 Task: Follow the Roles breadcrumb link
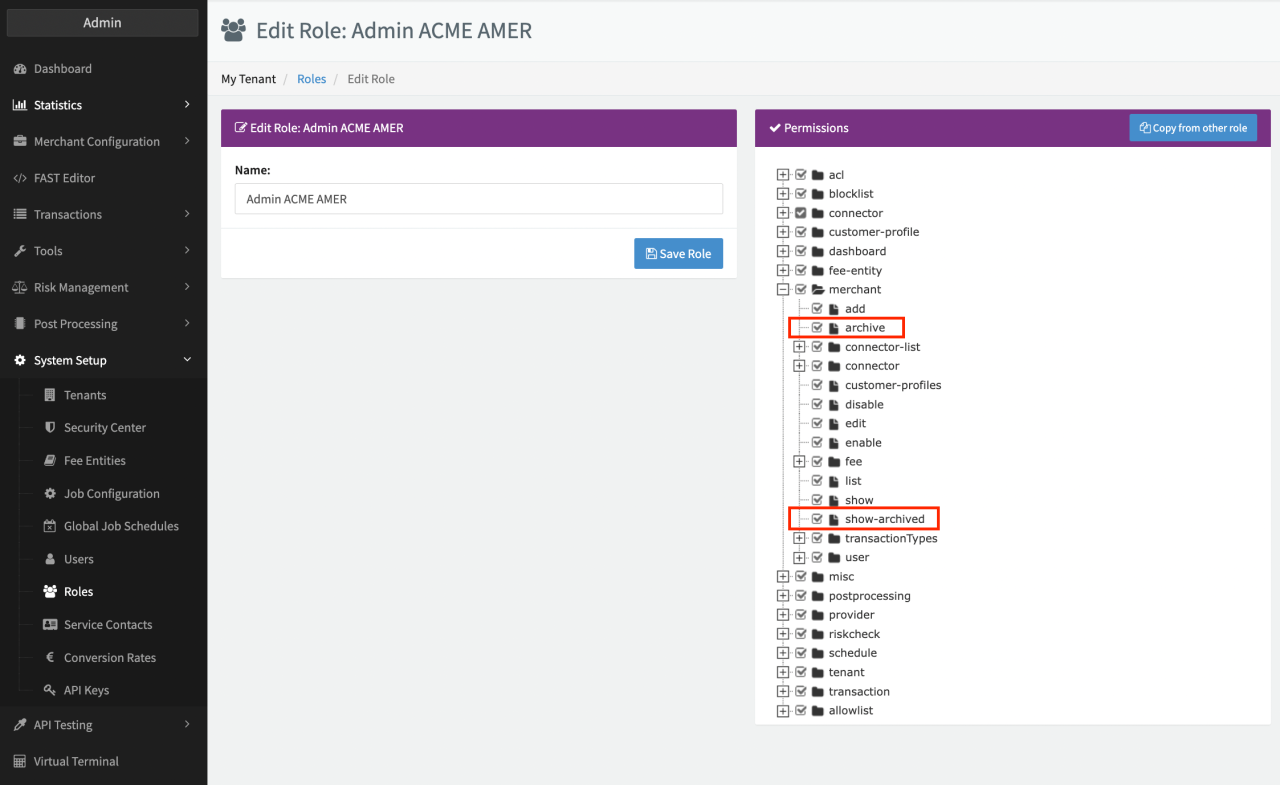(x=311, y=79)
